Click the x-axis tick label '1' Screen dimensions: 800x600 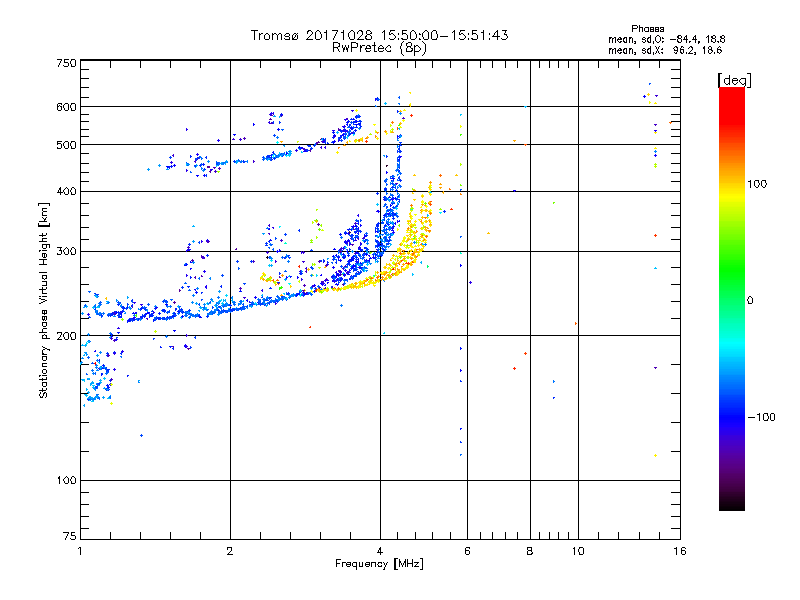(x=80, y=551)
